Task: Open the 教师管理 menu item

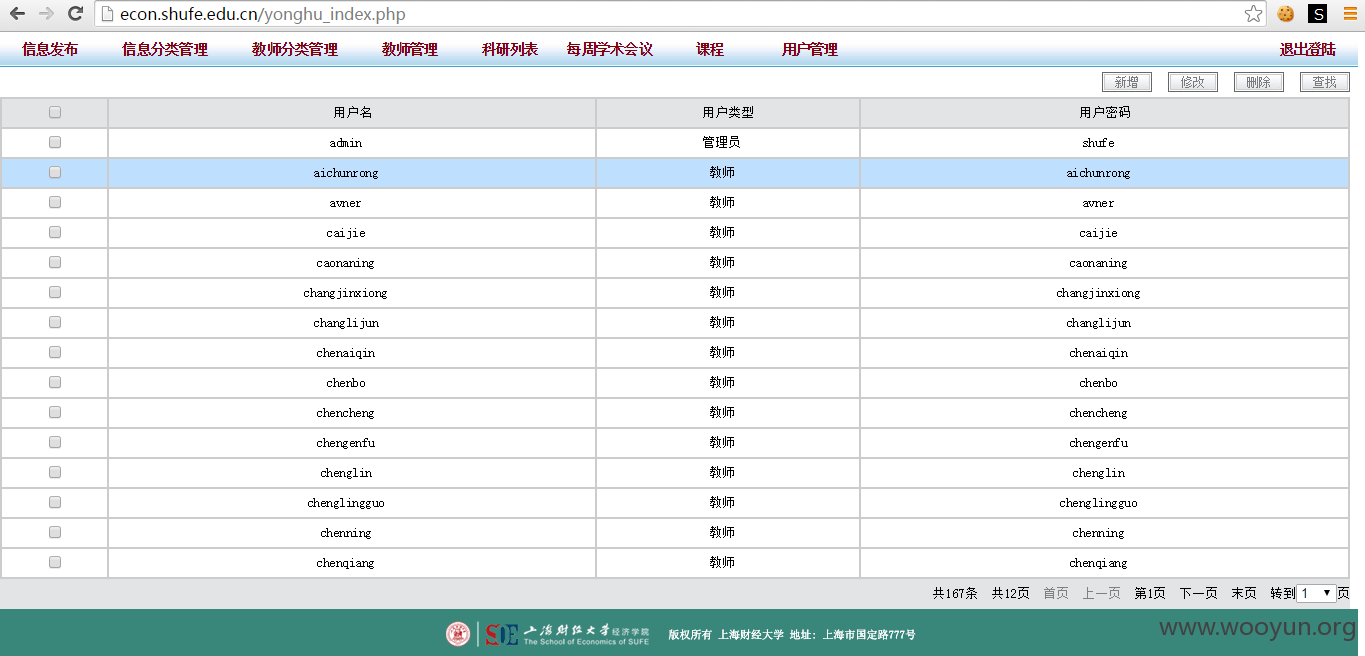Action: point(410,49)
